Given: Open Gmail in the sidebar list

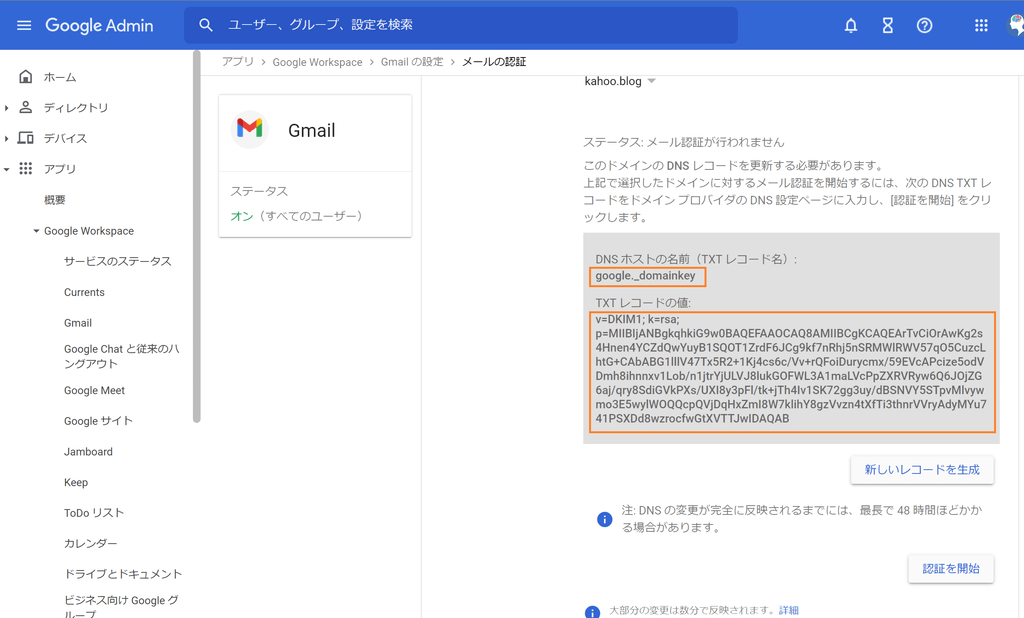Looking at the screenshot, I should [x=78, y=323].
